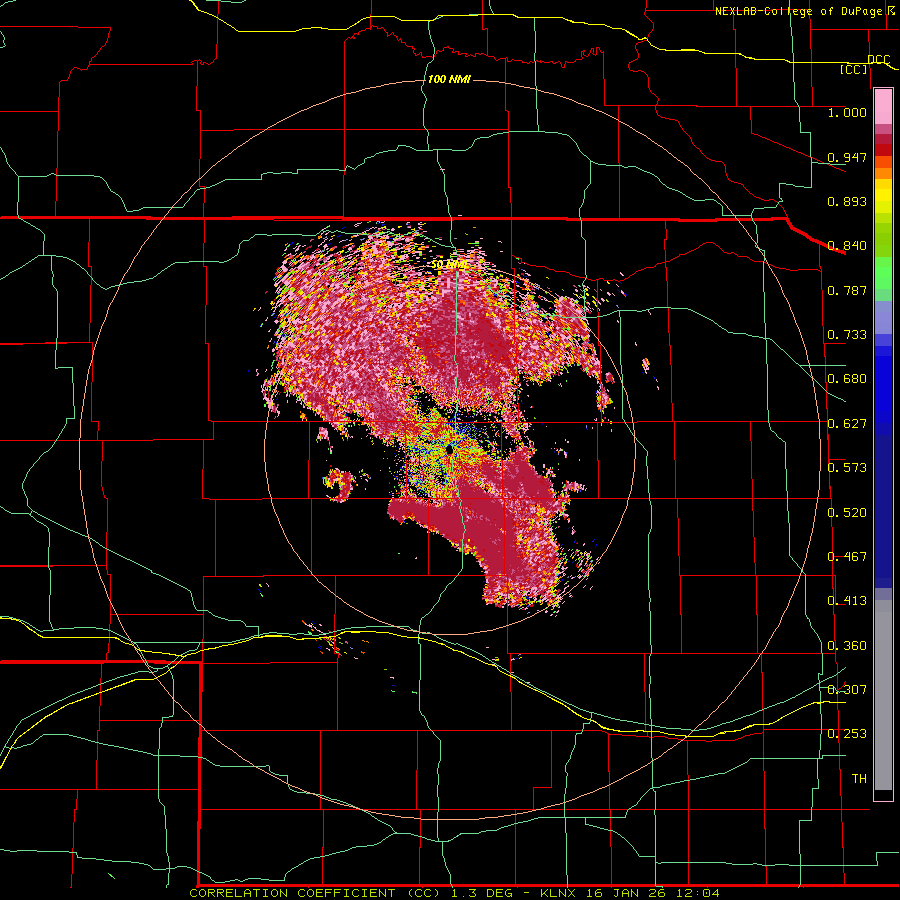Click the 0.787 scale value

tap(847, 290)
